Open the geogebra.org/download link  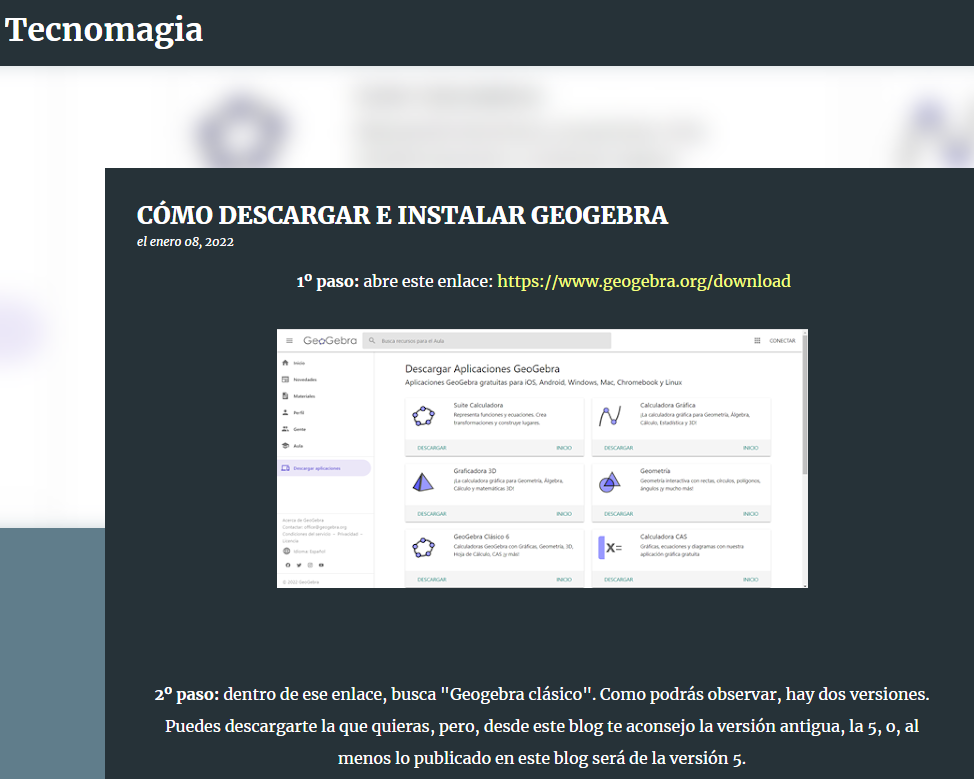click(x=643, y=281)
